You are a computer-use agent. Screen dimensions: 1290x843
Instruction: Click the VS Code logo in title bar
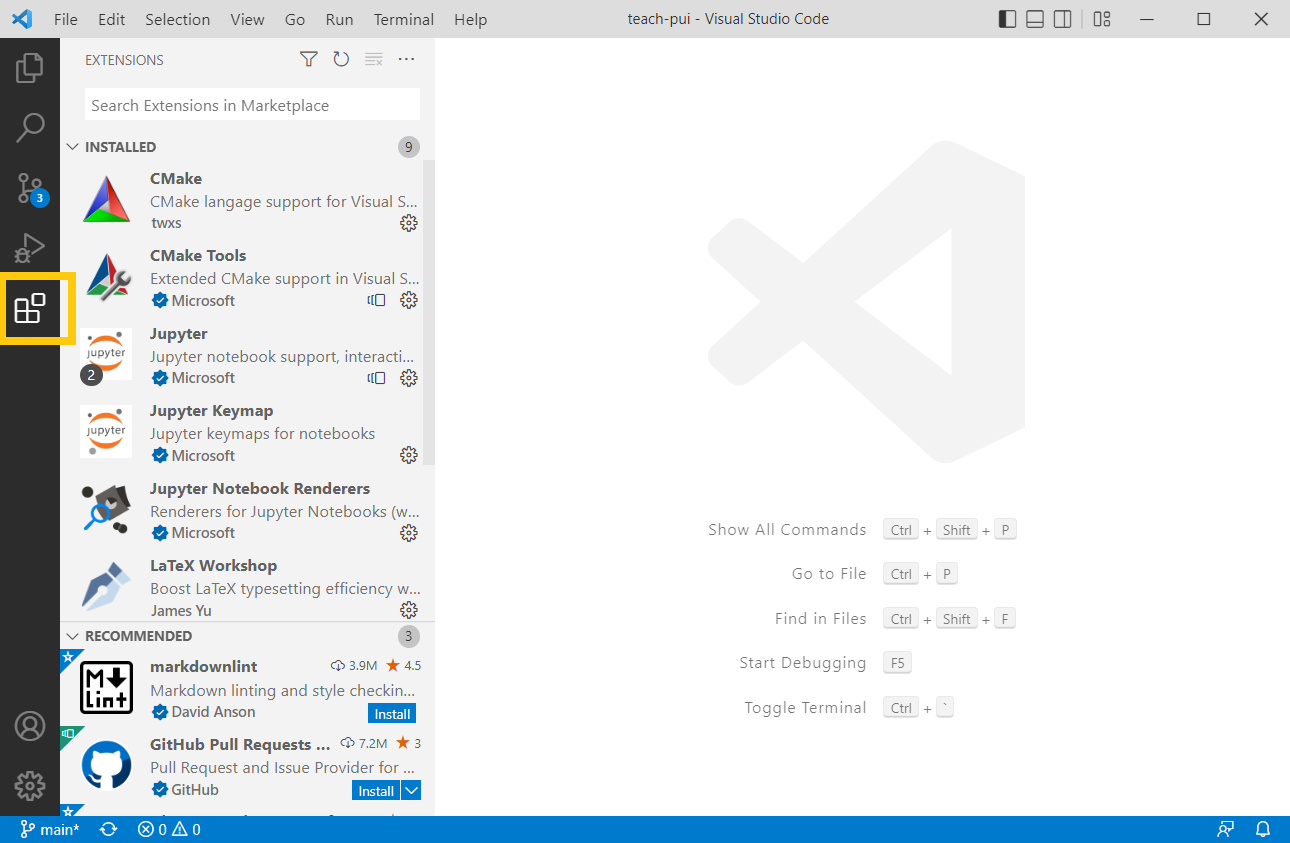22,19
